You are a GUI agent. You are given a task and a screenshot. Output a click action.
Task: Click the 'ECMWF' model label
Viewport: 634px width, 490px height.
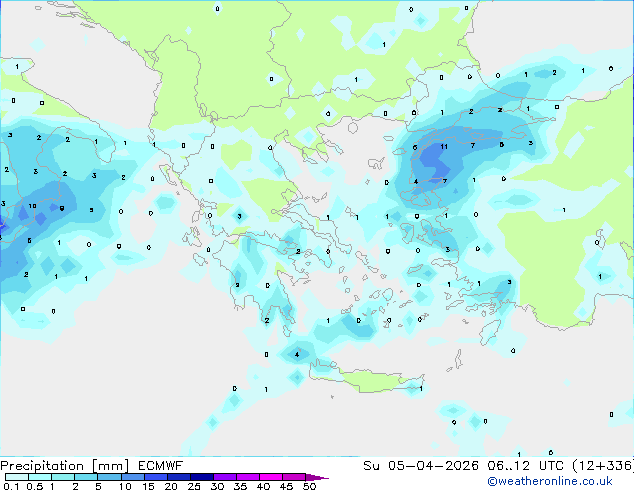pyautogui.click(x=161, y=466)
